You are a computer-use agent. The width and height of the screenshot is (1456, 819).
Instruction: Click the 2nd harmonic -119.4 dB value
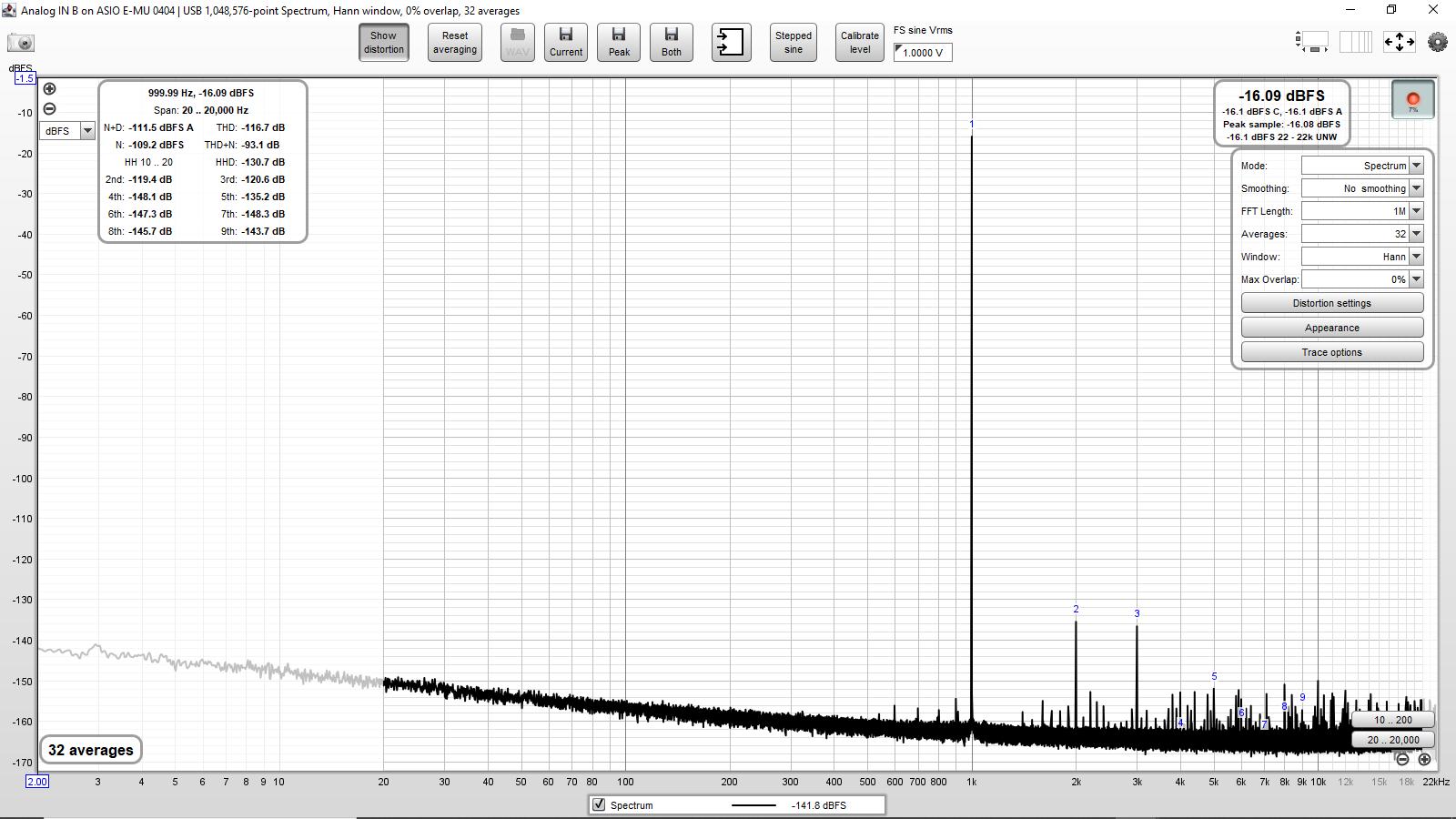click(150, 179)
